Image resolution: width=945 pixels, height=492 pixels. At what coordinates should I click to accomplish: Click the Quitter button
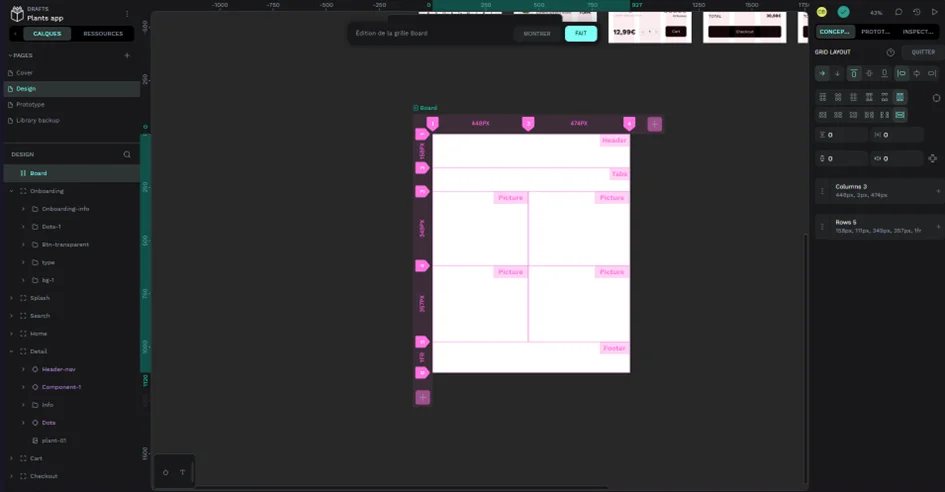923,52
